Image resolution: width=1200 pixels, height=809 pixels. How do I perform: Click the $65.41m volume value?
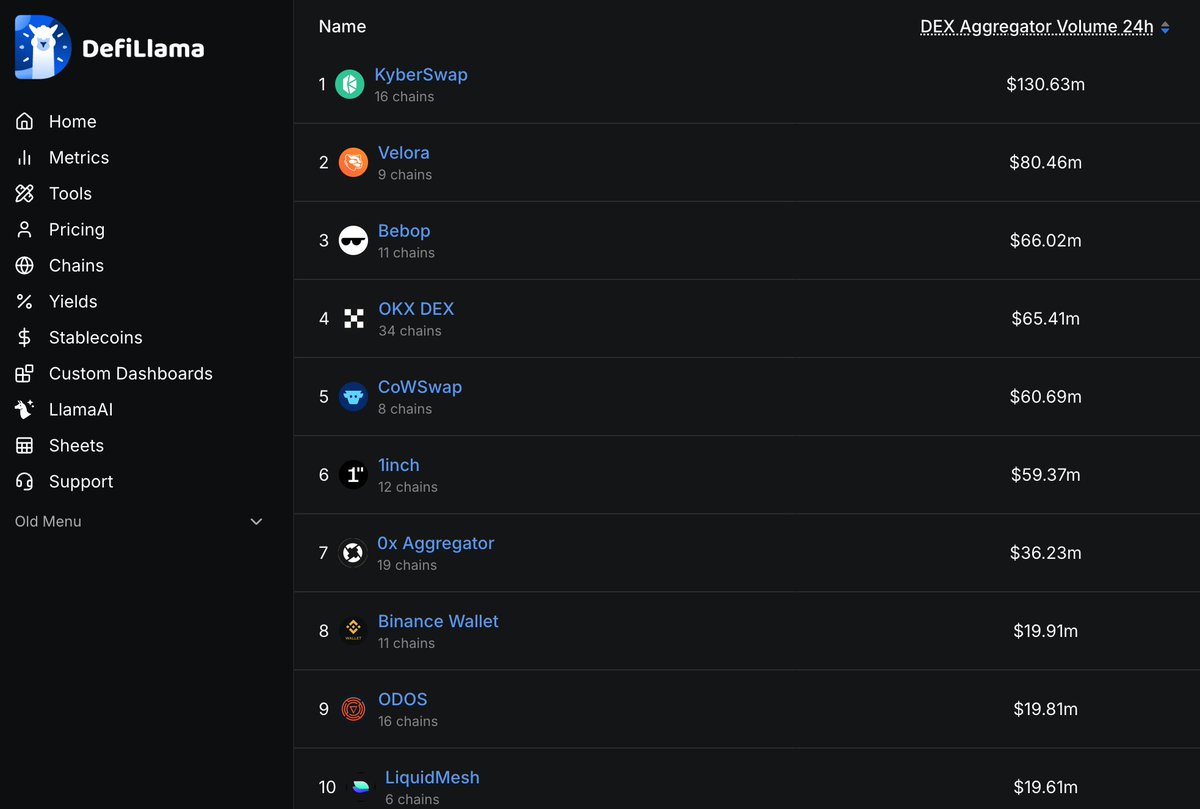(1046, 318)
